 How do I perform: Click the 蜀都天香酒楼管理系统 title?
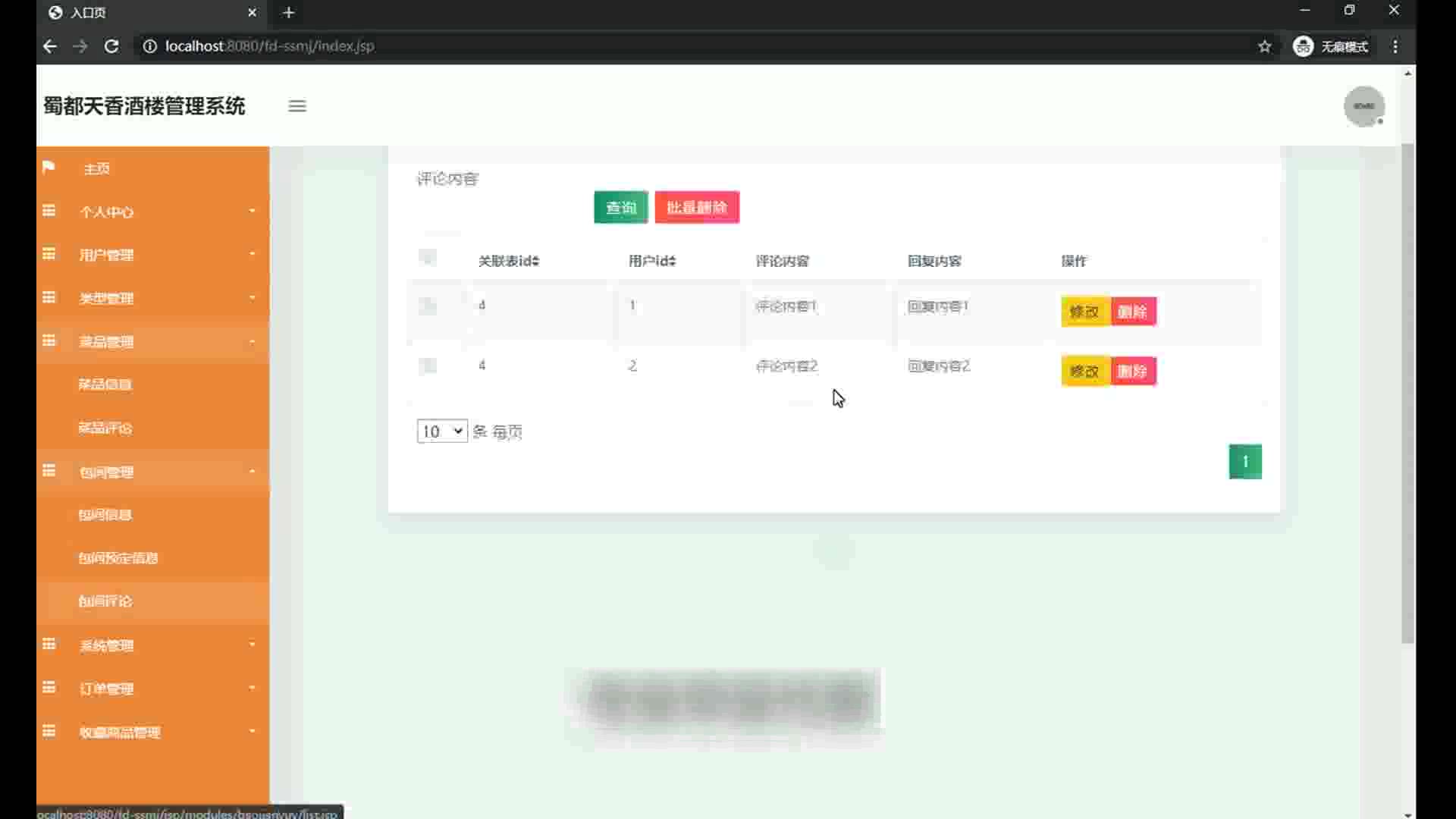tap(144, 106)
